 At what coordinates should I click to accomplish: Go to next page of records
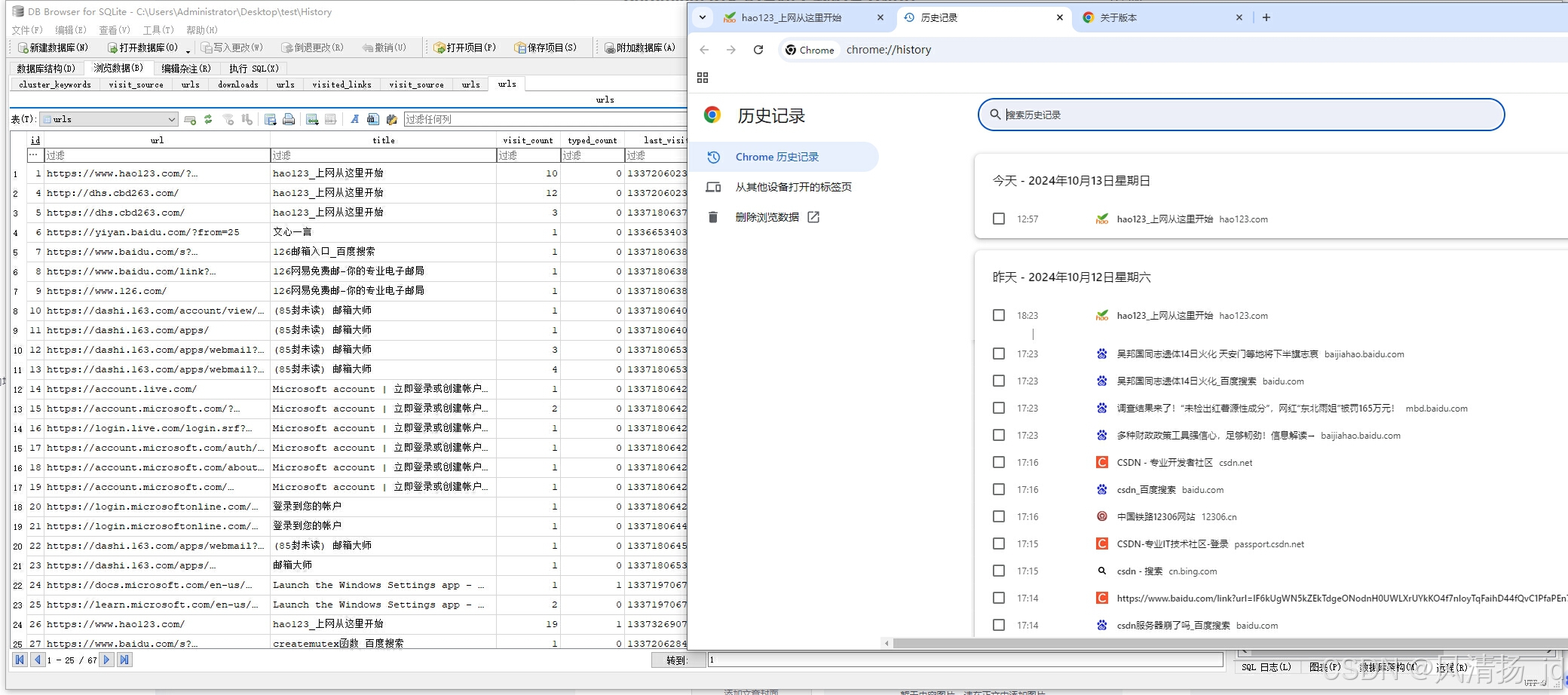(107, 660)
